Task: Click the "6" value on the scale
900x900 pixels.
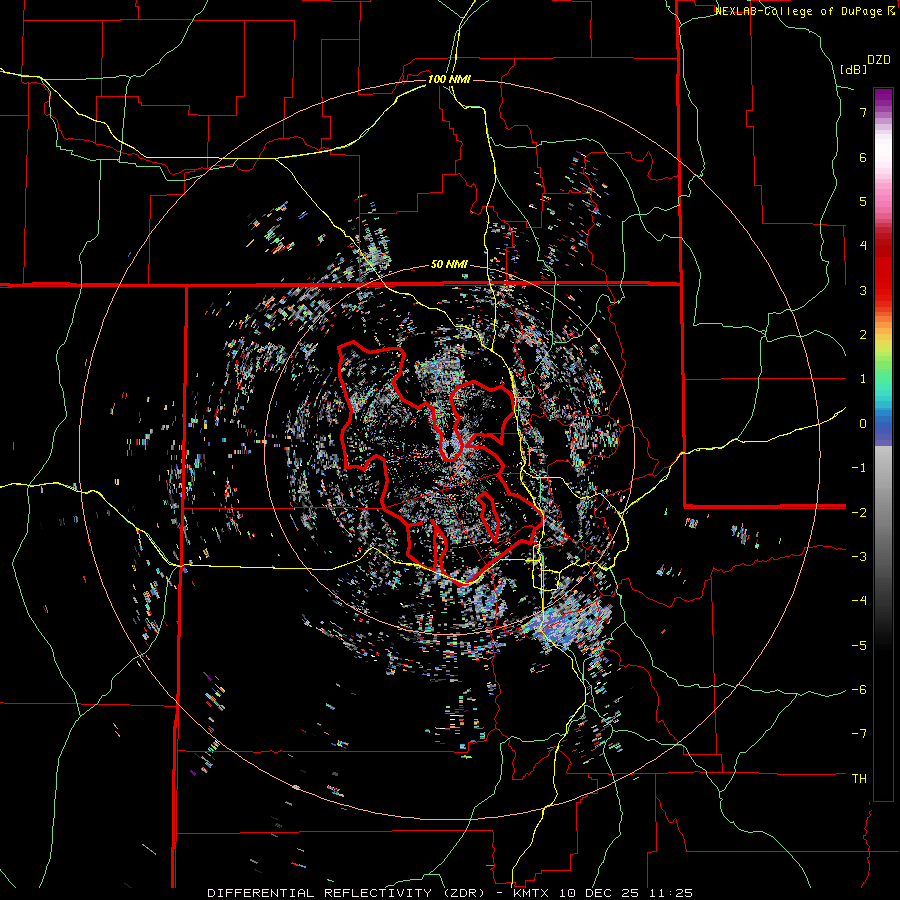Action: coord(863,157)
